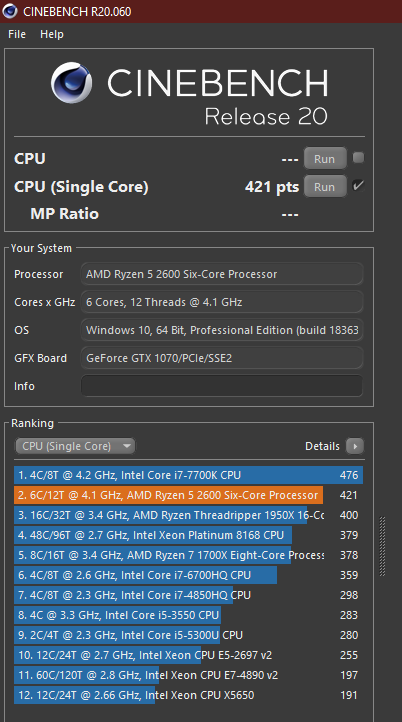Enable the CPU test checkbox
The width and height of the screenshot is (402, 722).
[358, 158]
